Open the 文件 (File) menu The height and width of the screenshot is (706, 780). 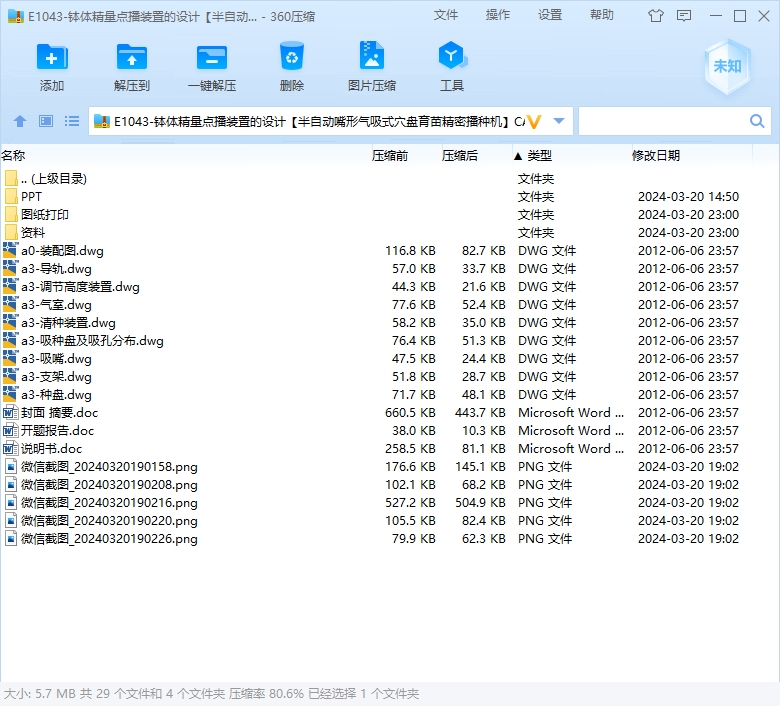coord(446,15)
